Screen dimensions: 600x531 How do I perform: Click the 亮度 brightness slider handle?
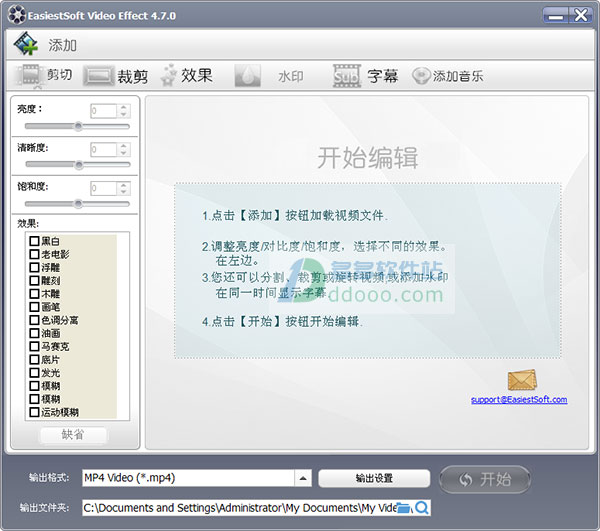pos(78,126)
